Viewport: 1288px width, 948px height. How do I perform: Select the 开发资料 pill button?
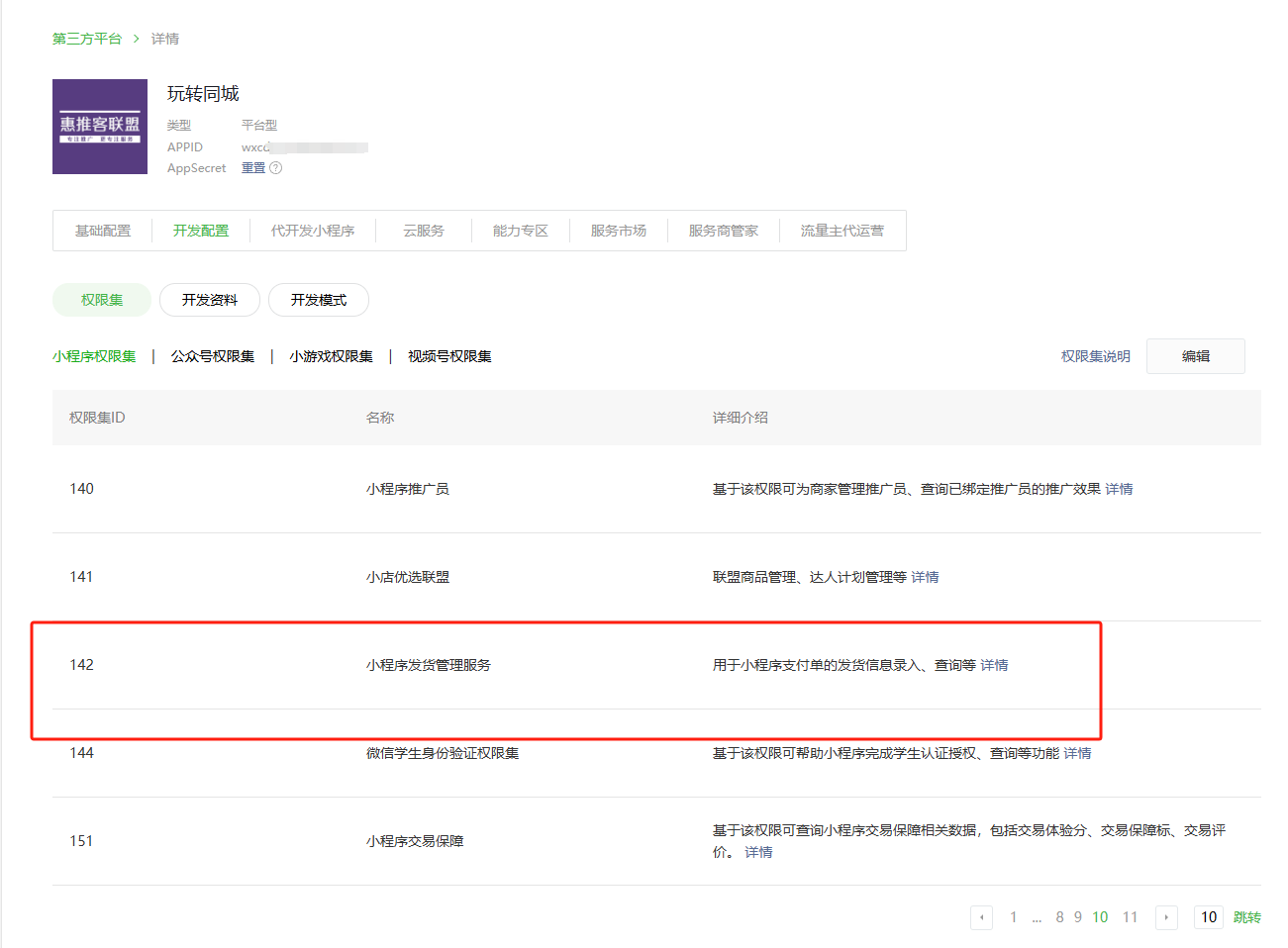pyautogui.click(x=210, y=300)
